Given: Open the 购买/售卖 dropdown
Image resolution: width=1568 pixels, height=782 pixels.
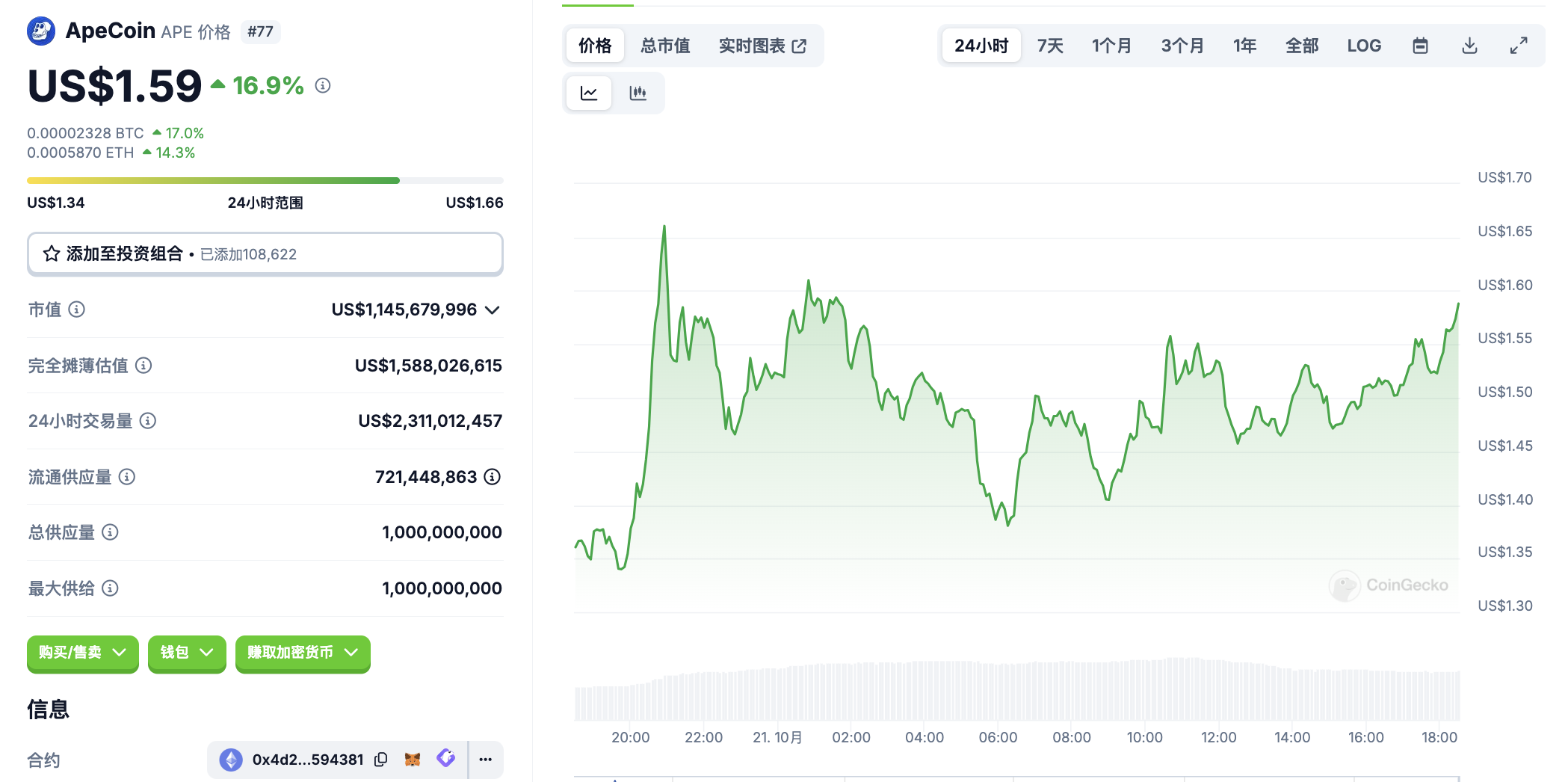Looking at the screenshot, I should pos(82,653).
